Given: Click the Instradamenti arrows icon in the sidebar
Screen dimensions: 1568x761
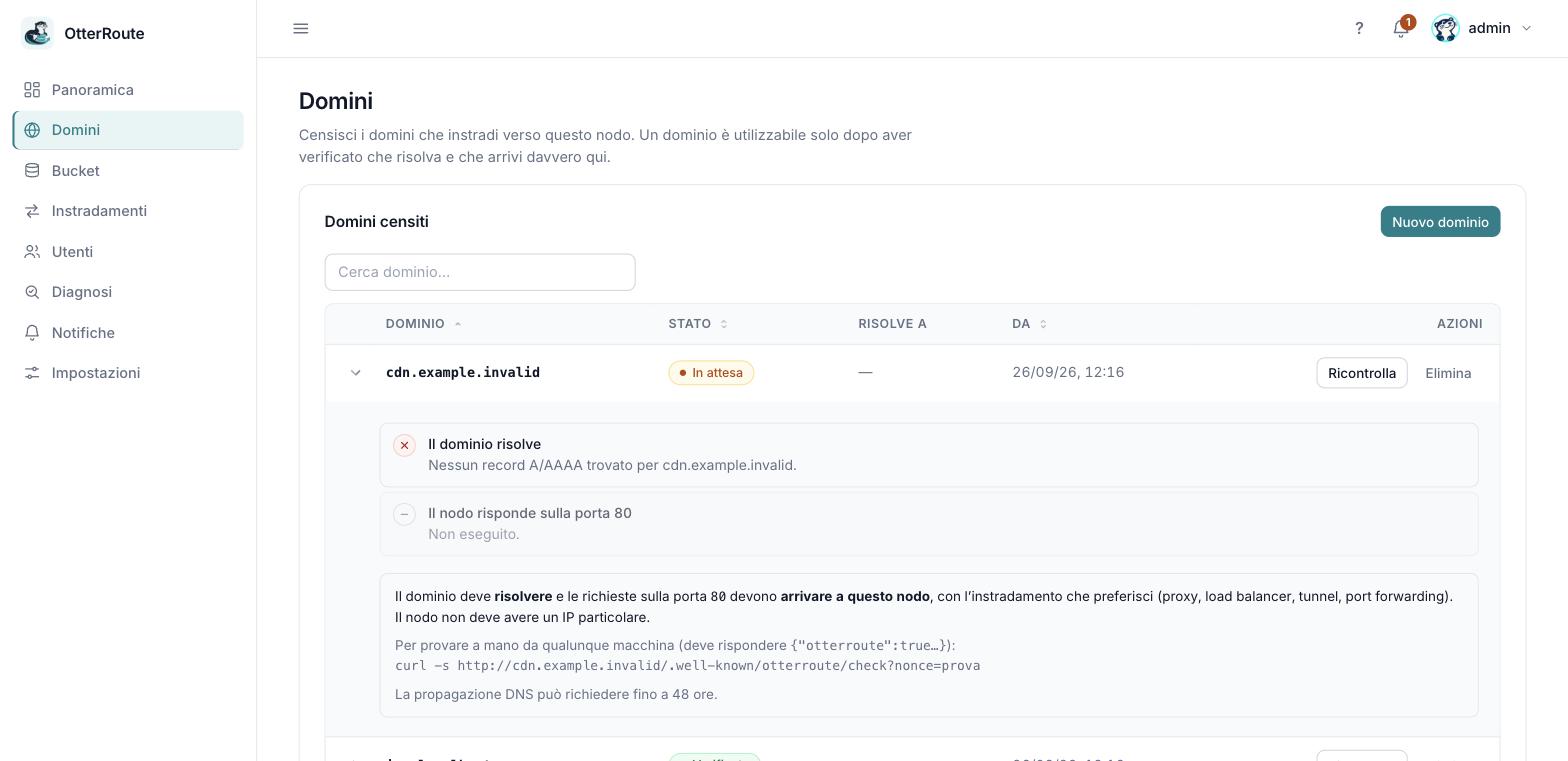Looking at the screenshot, I should 32,211.
